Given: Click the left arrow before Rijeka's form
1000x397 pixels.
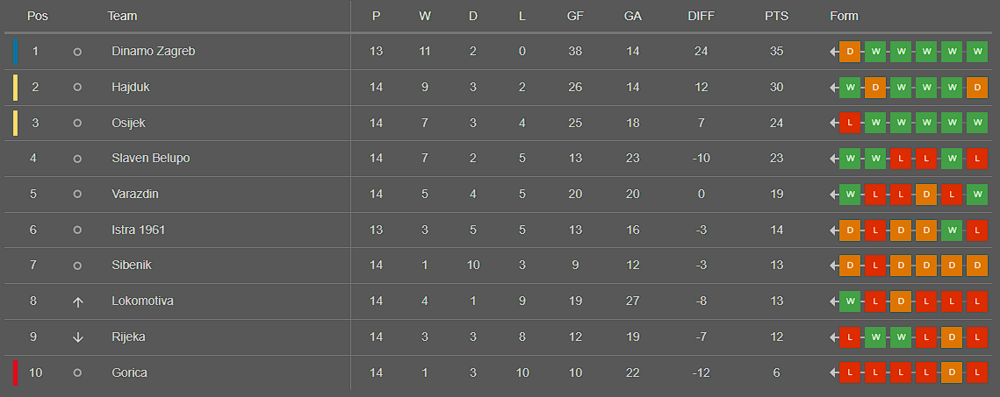Looking at the screenshot, I should point(834,338).
